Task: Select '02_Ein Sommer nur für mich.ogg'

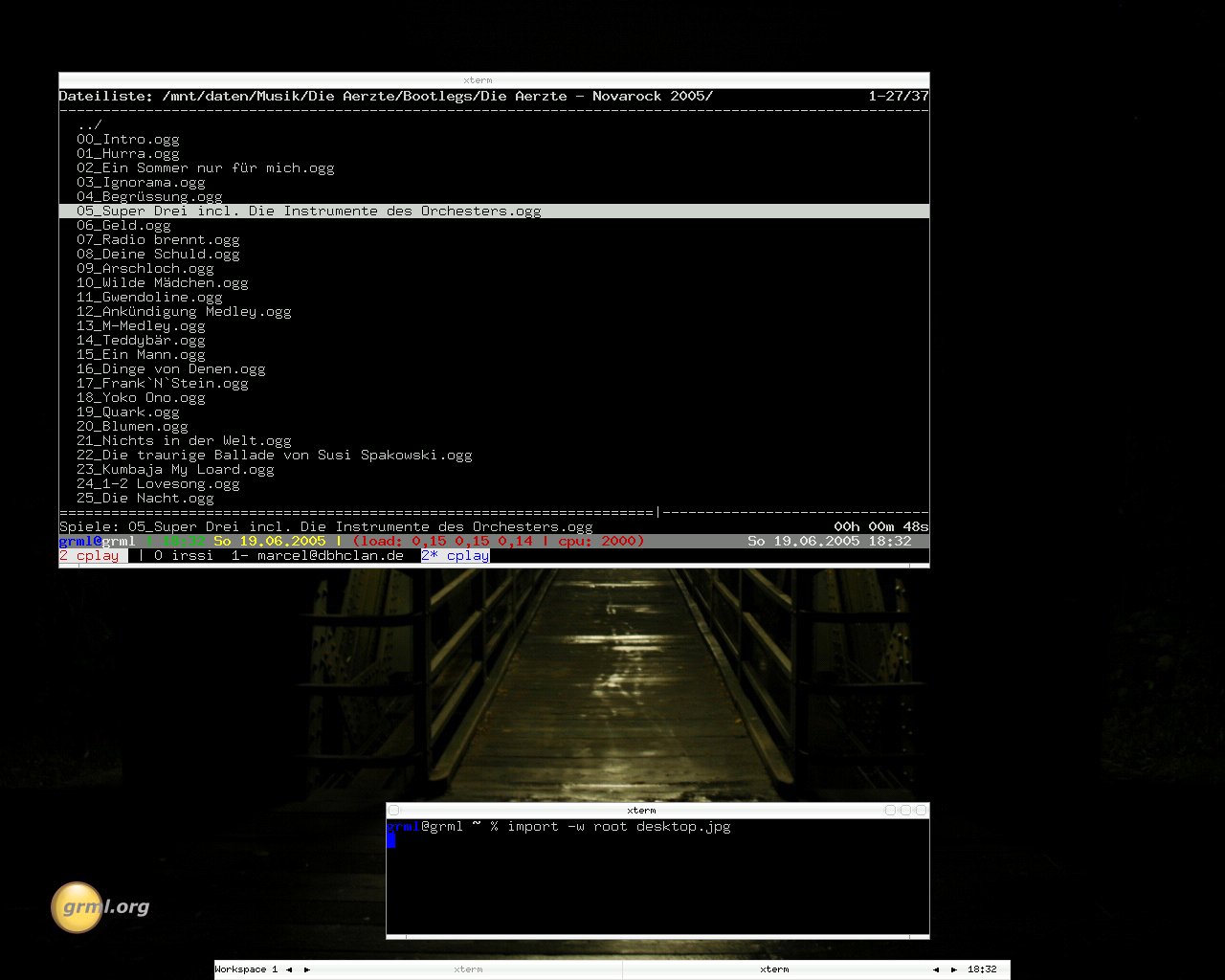Action: (206, 167)
